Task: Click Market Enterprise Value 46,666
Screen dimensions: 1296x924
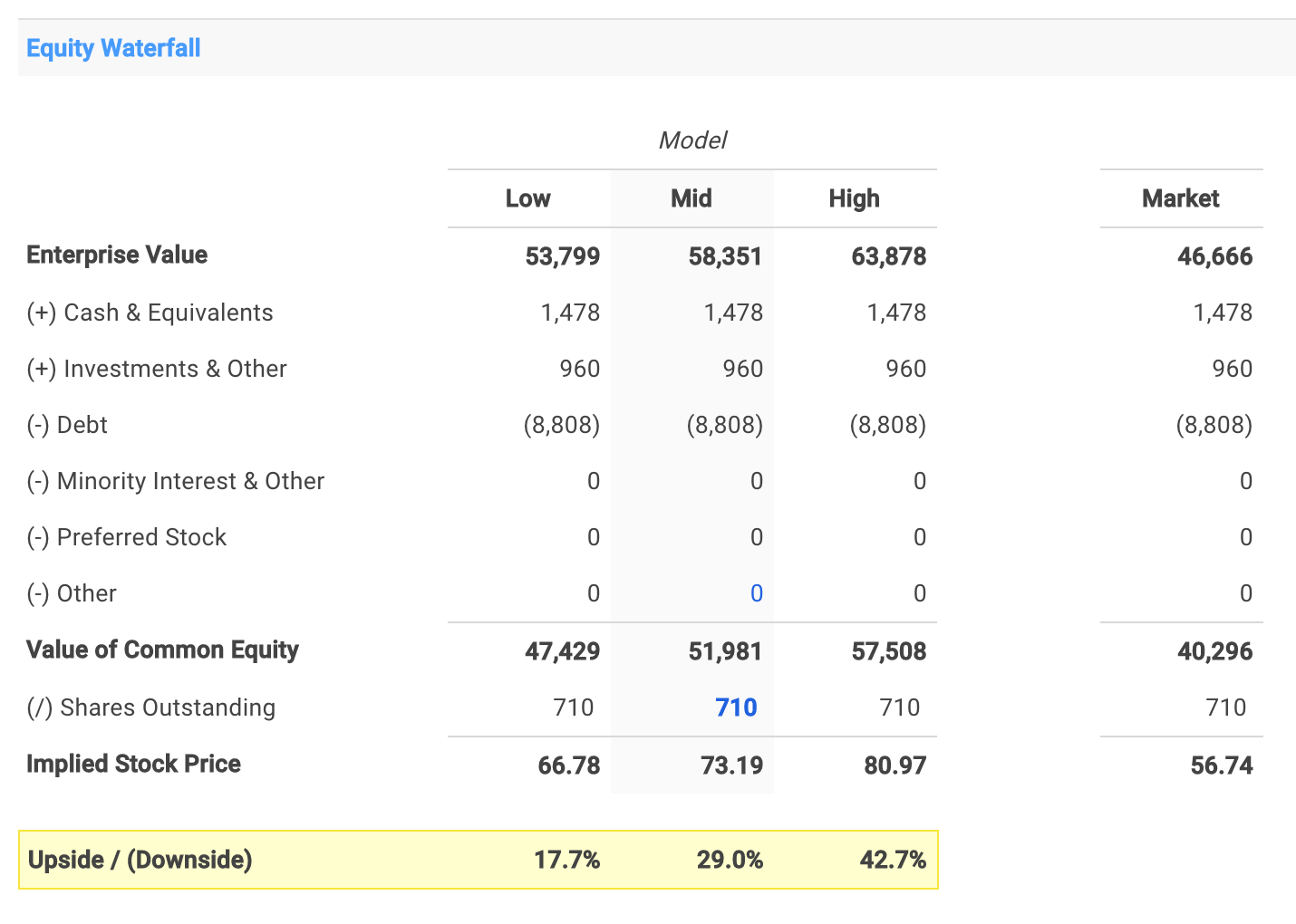Action: pyautogui.click(x=1215, y=256)
